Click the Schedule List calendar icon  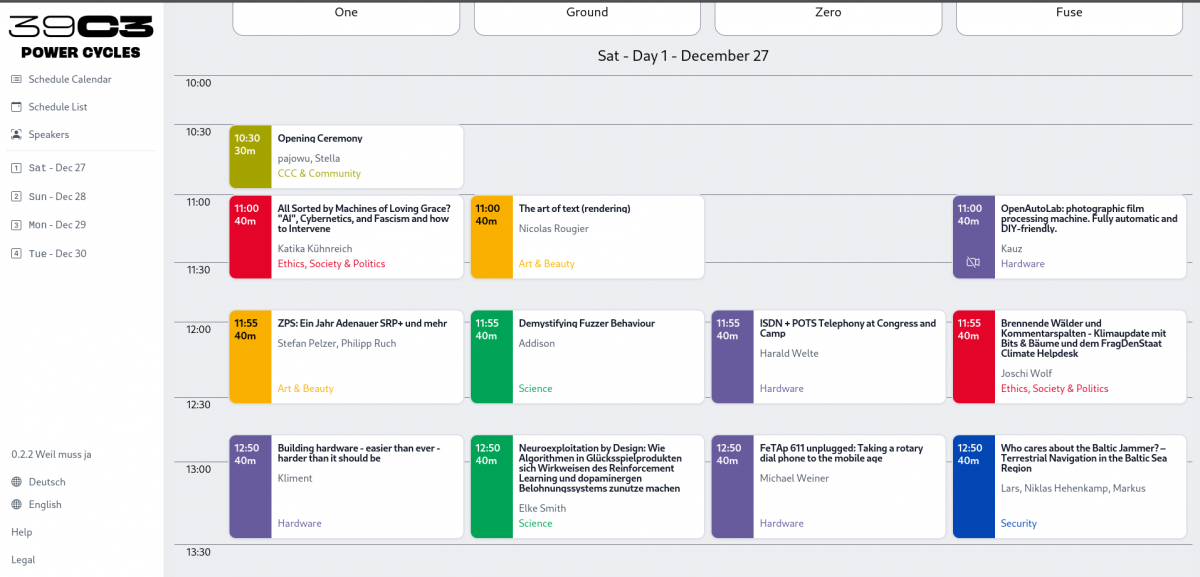tap(16, 107)
